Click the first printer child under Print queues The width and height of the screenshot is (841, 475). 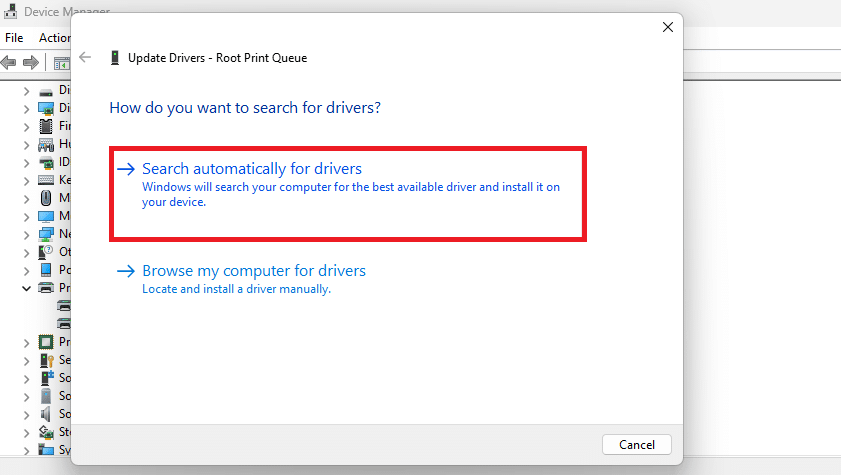[64, 306]
